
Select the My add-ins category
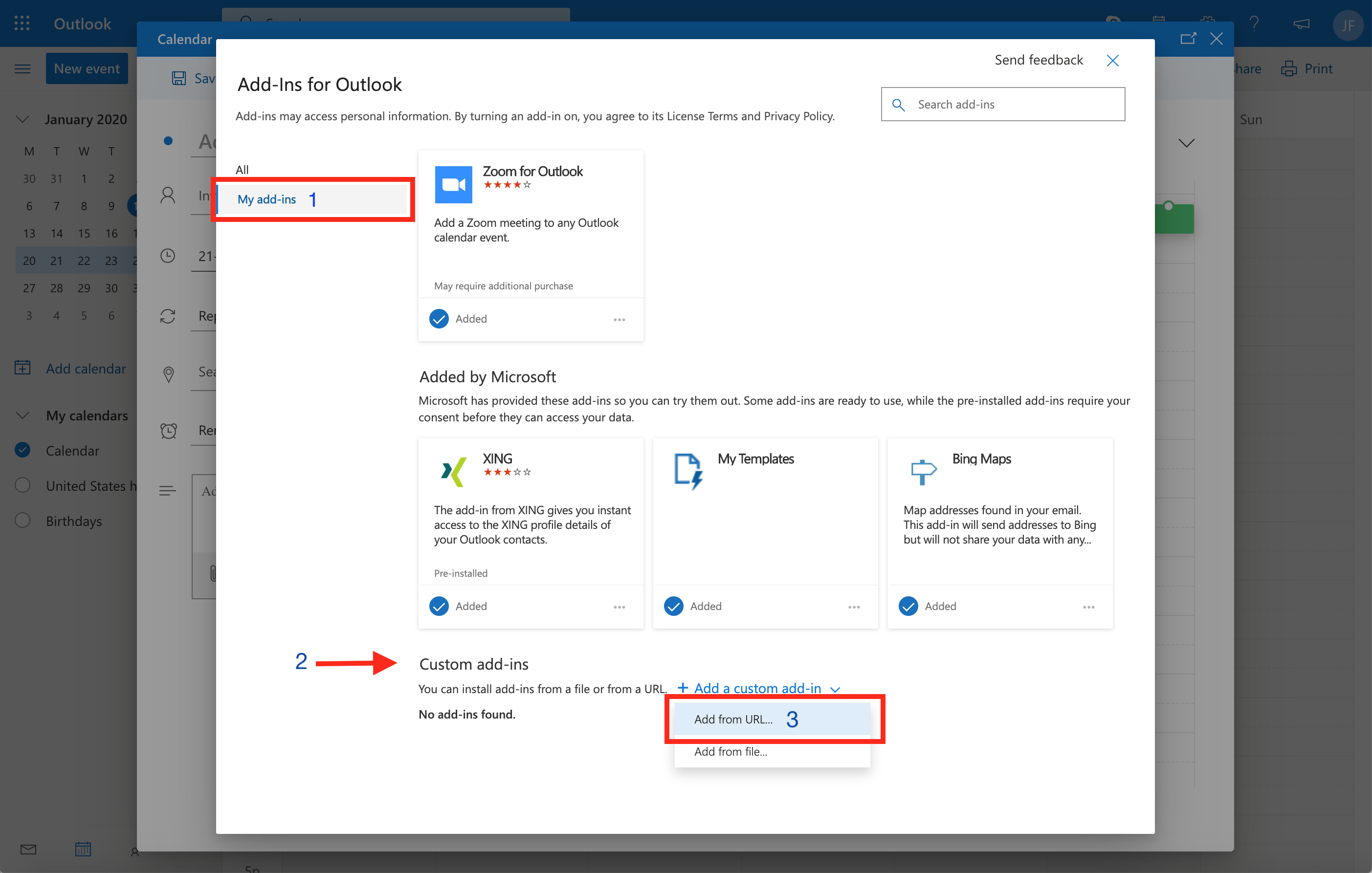tap(312, 199)
